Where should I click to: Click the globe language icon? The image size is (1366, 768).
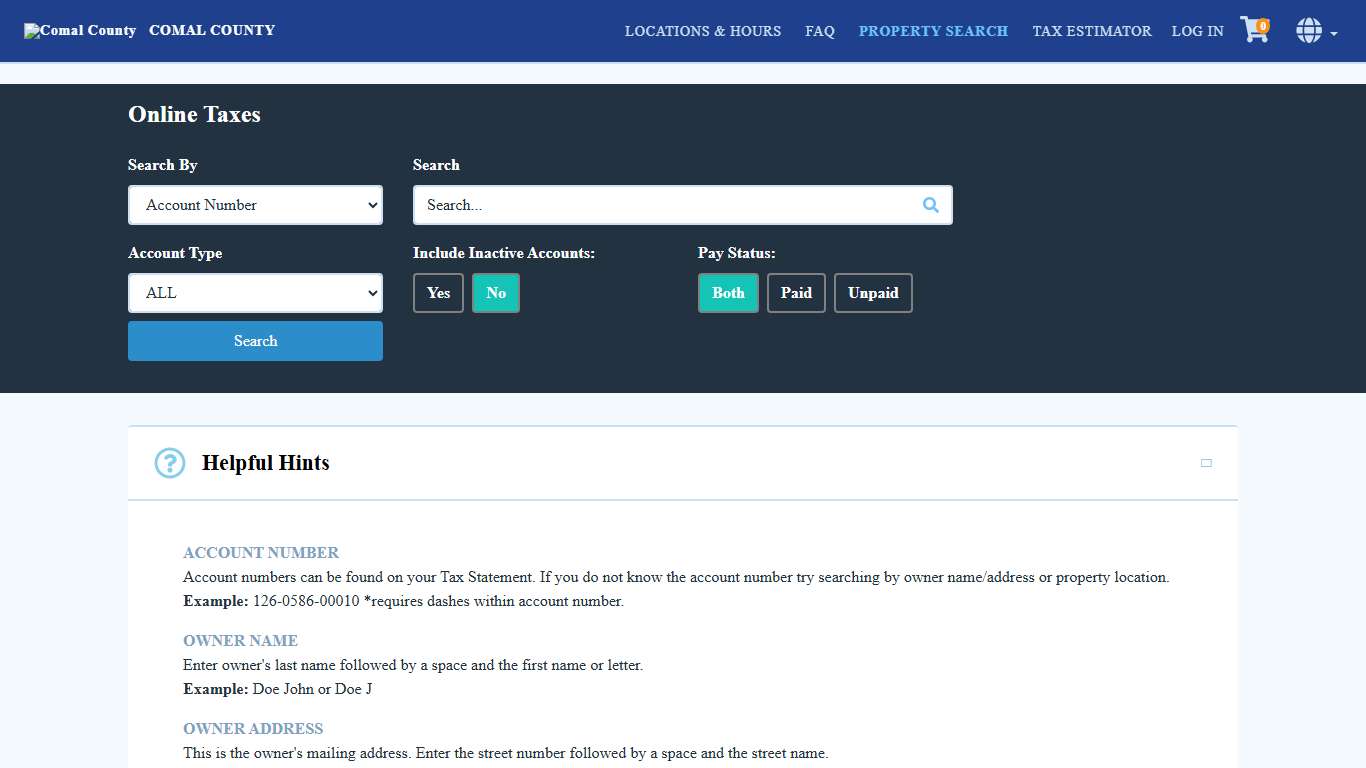click(x=1308, y=31)
